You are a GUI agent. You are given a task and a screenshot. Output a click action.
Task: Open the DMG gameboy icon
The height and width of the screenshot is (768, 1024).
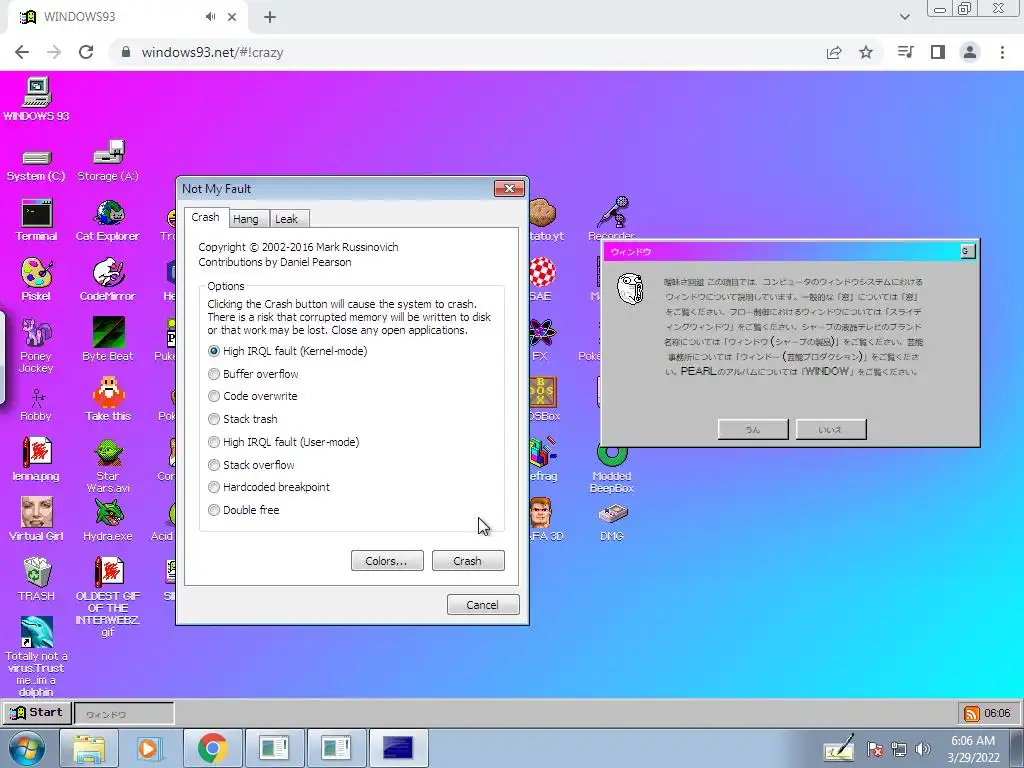point(612,521)
